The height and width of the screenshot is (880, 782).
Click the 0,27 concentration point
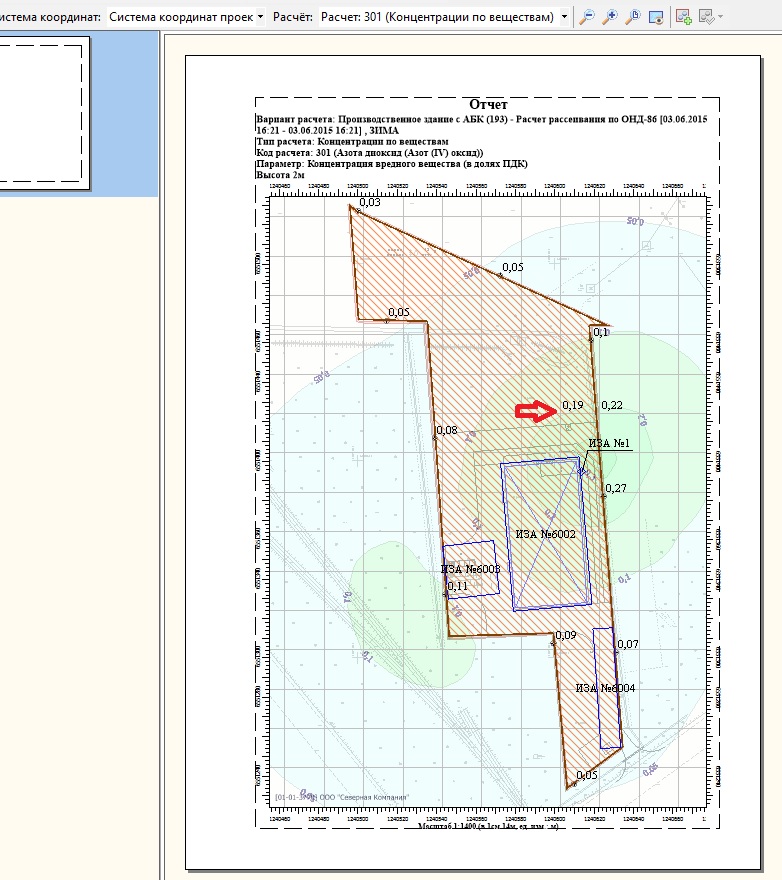(616, 488)
